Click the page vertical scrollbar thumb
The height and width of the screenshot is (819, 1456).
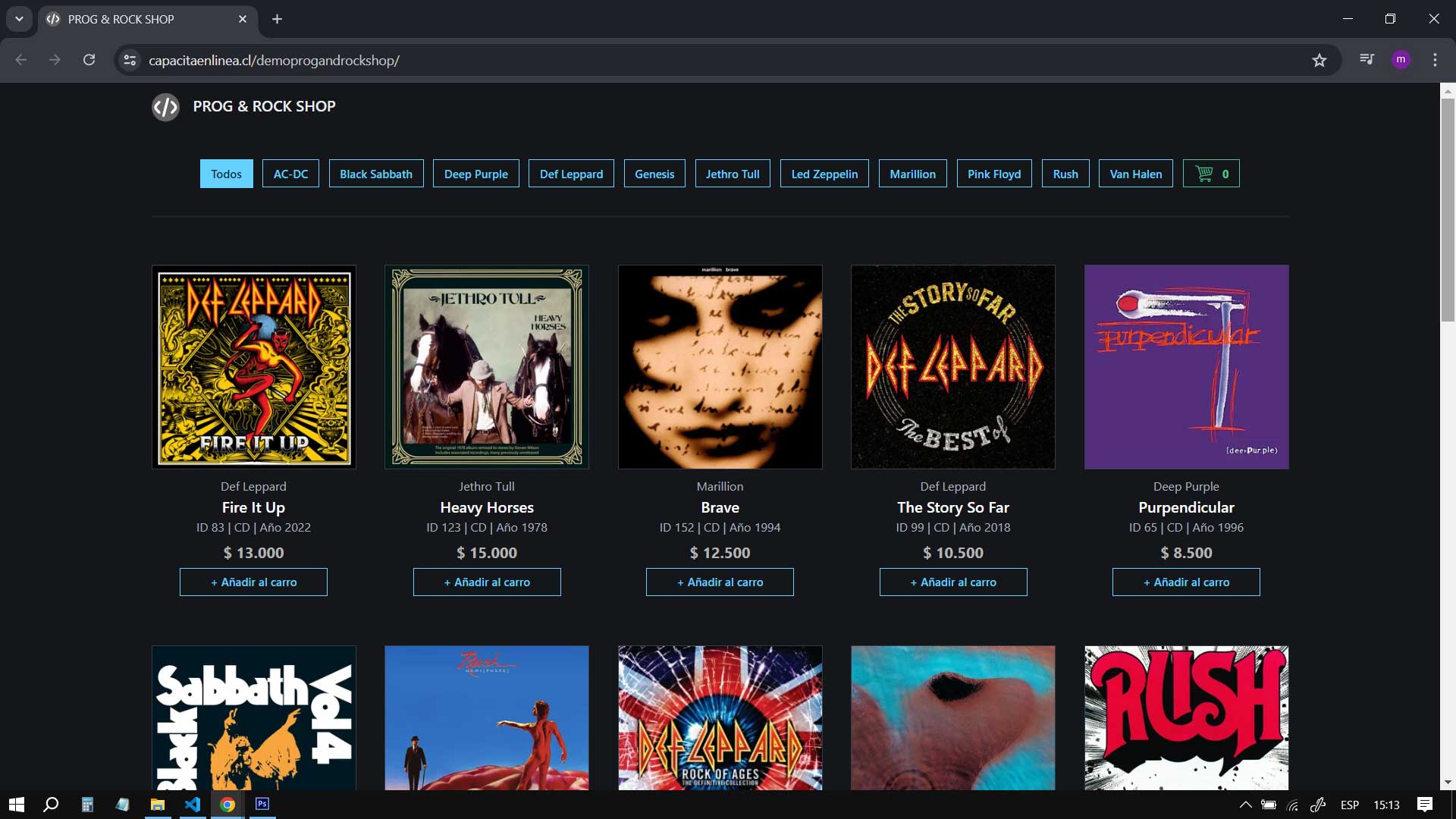[1448, 210]
